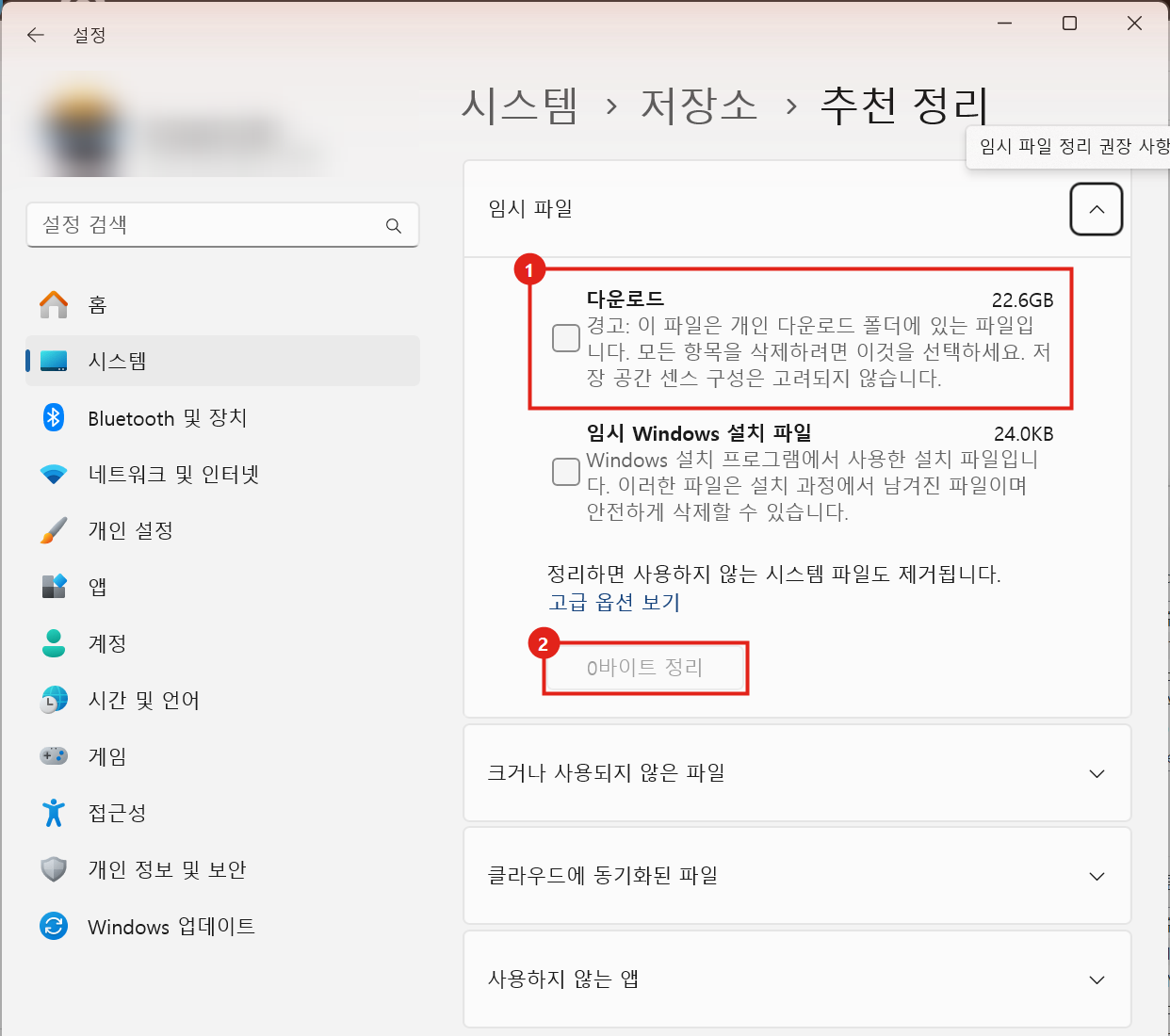Collapse the 임시 파일 section chevron
The image size is (1170, 1036).
1097,209
